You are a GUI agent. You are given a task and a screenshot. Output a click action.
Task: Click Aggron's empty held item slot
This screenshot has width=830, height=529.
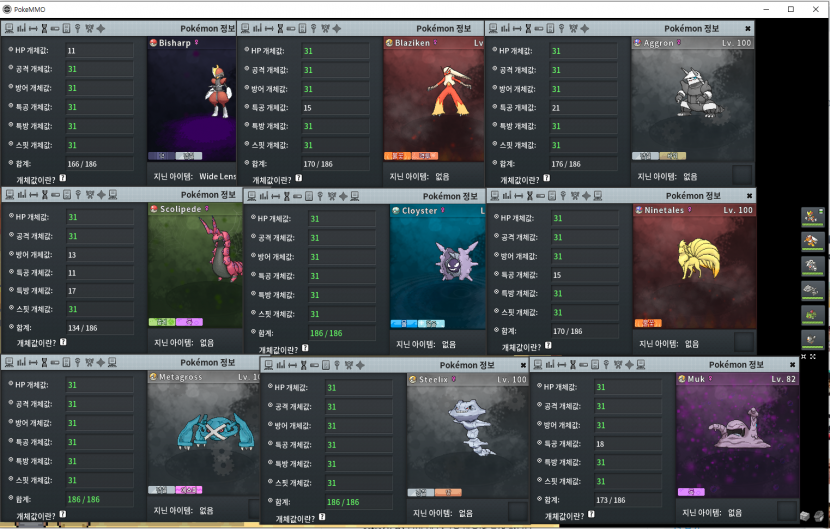(741, 175)
